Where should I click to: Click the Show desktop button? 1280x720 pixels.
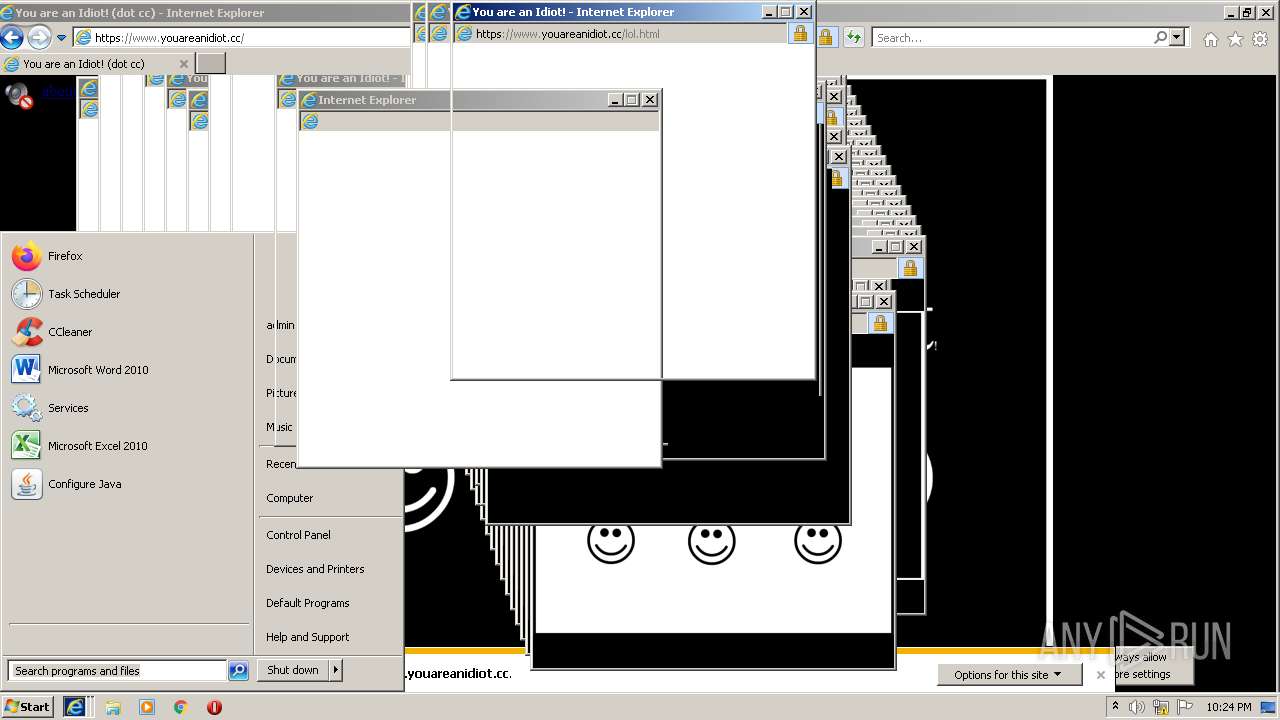click(1269, 707)
